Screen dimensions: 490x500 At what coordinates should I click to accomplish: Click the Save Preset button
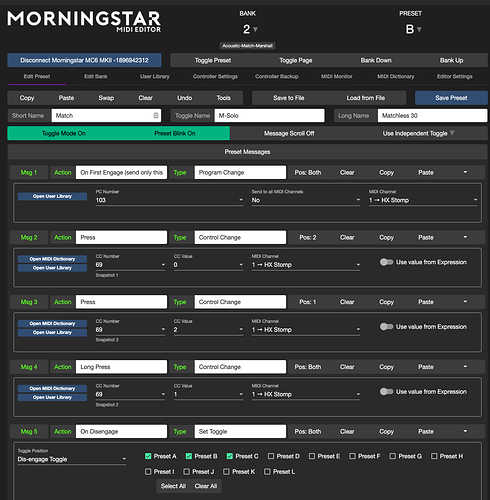point(451,98)
